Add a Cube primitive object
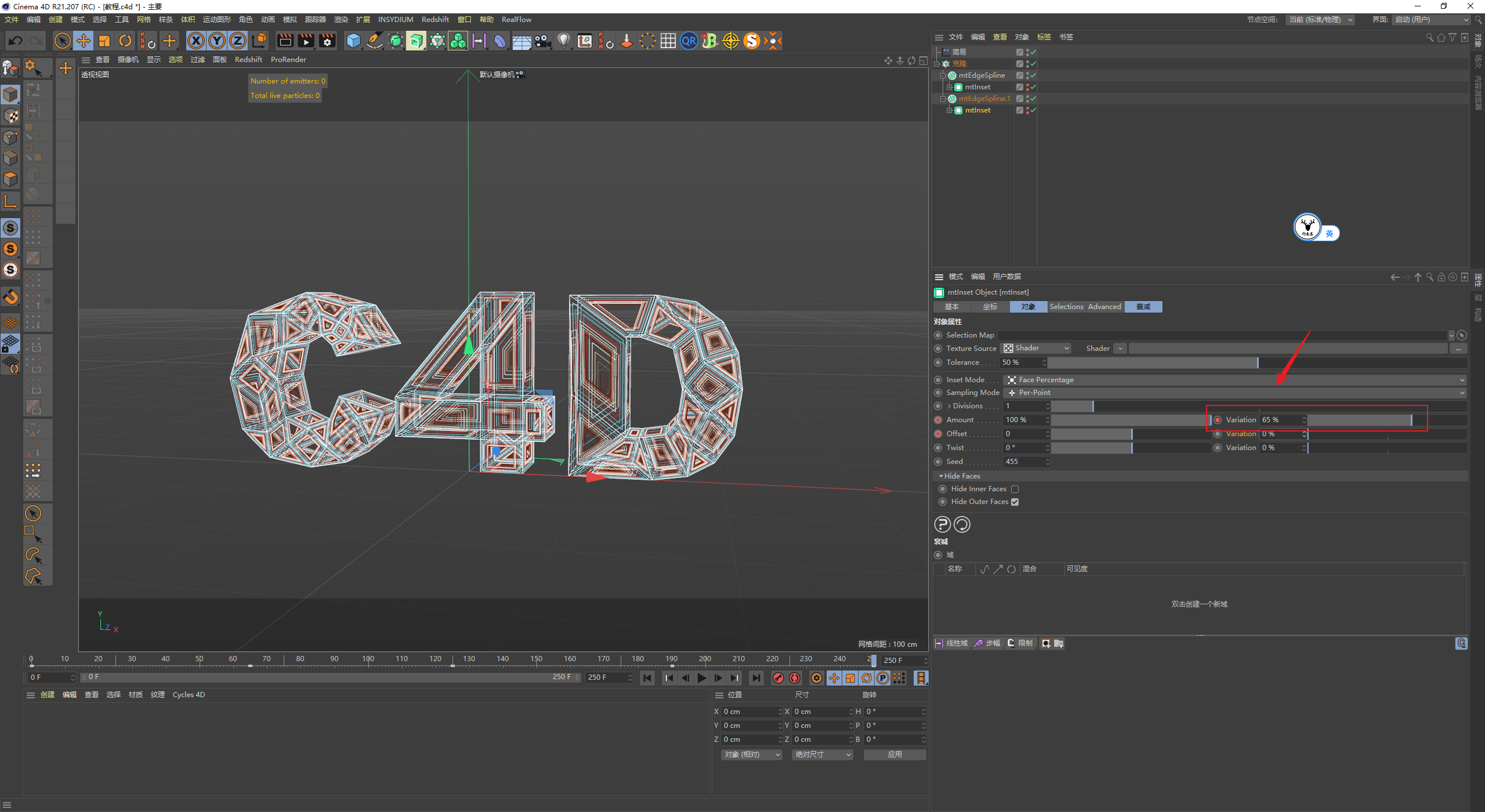This screenshot has width=1485, height=812. pos(353,41)
